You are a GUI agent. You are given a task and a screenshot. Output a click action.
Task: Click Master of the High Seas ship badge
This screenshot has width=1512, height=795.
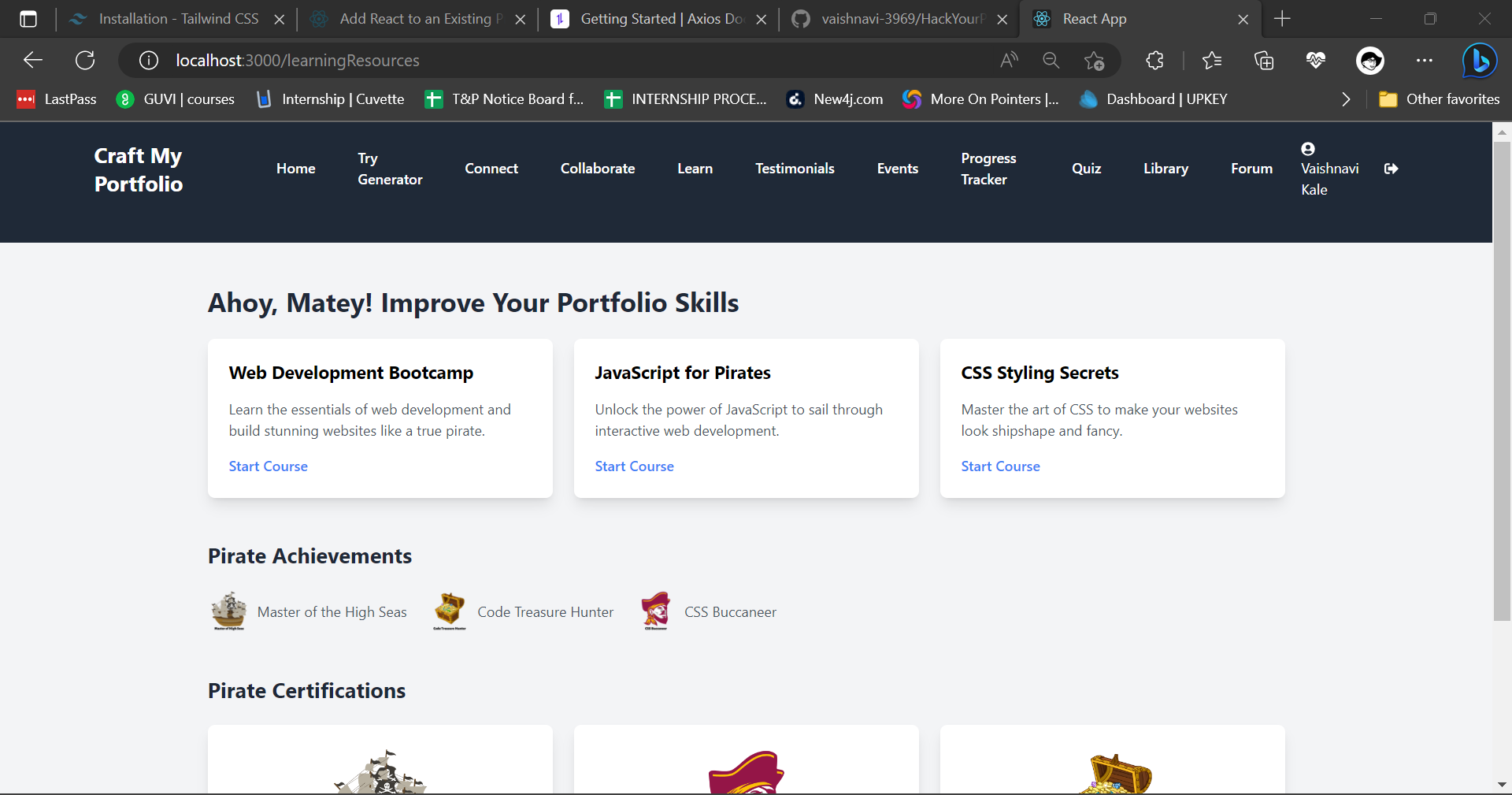click(229, 611)
